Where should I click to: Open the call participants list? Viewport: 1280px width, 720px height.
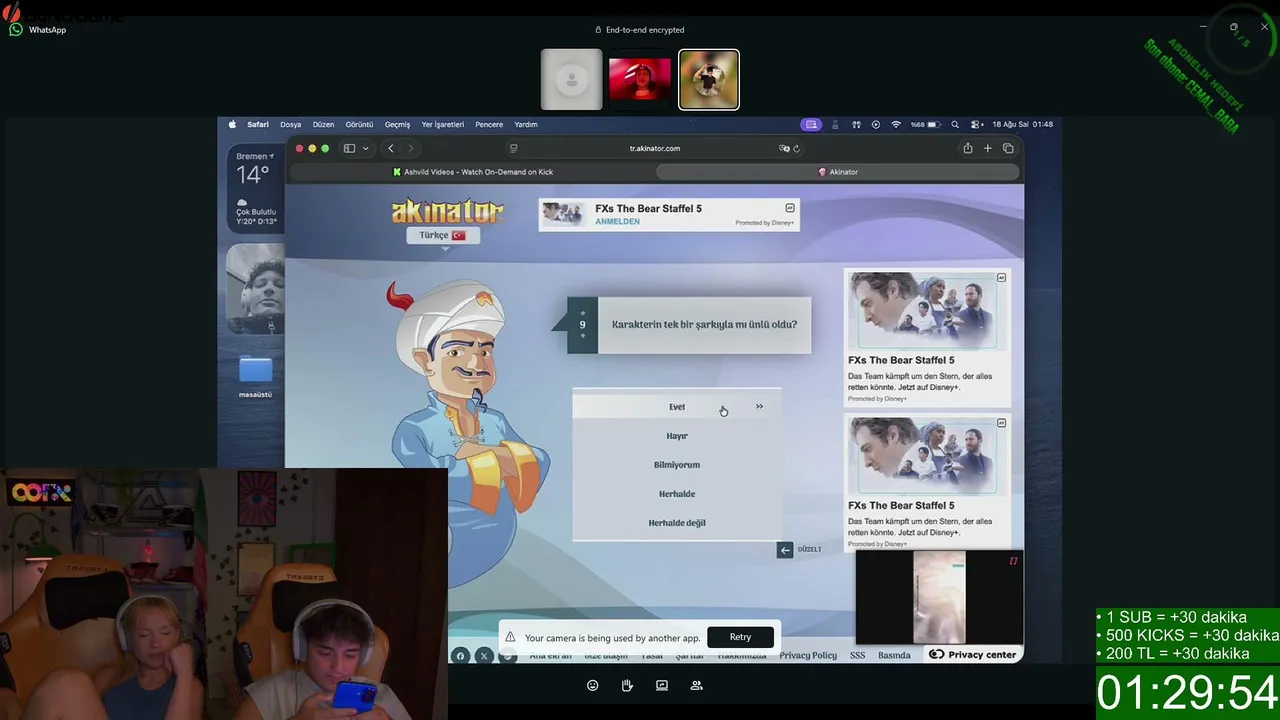pyautogui.click(x=696, y=686)
